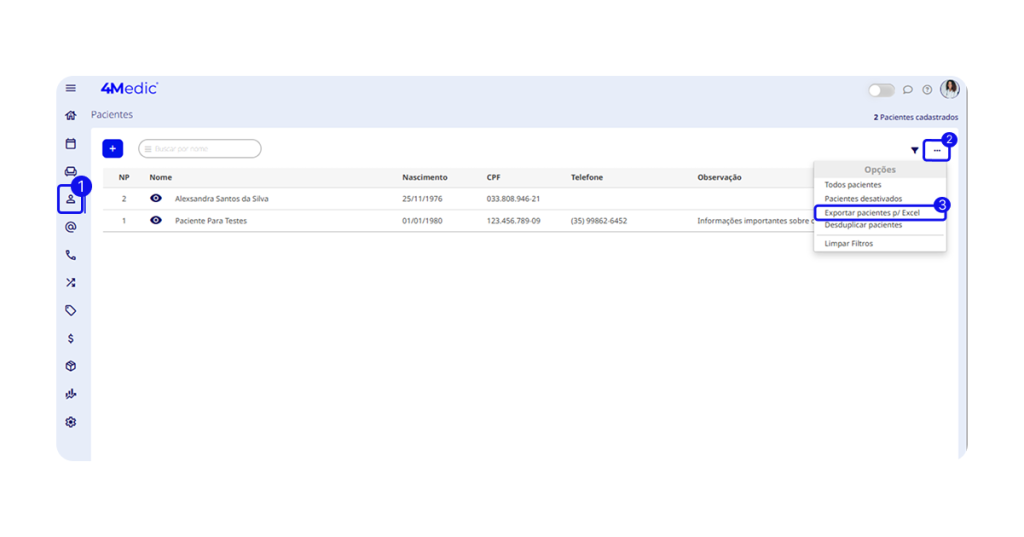Click Limpar Filtros in options menu
This screenshot has width=1024, height=537.
[848, 243]
